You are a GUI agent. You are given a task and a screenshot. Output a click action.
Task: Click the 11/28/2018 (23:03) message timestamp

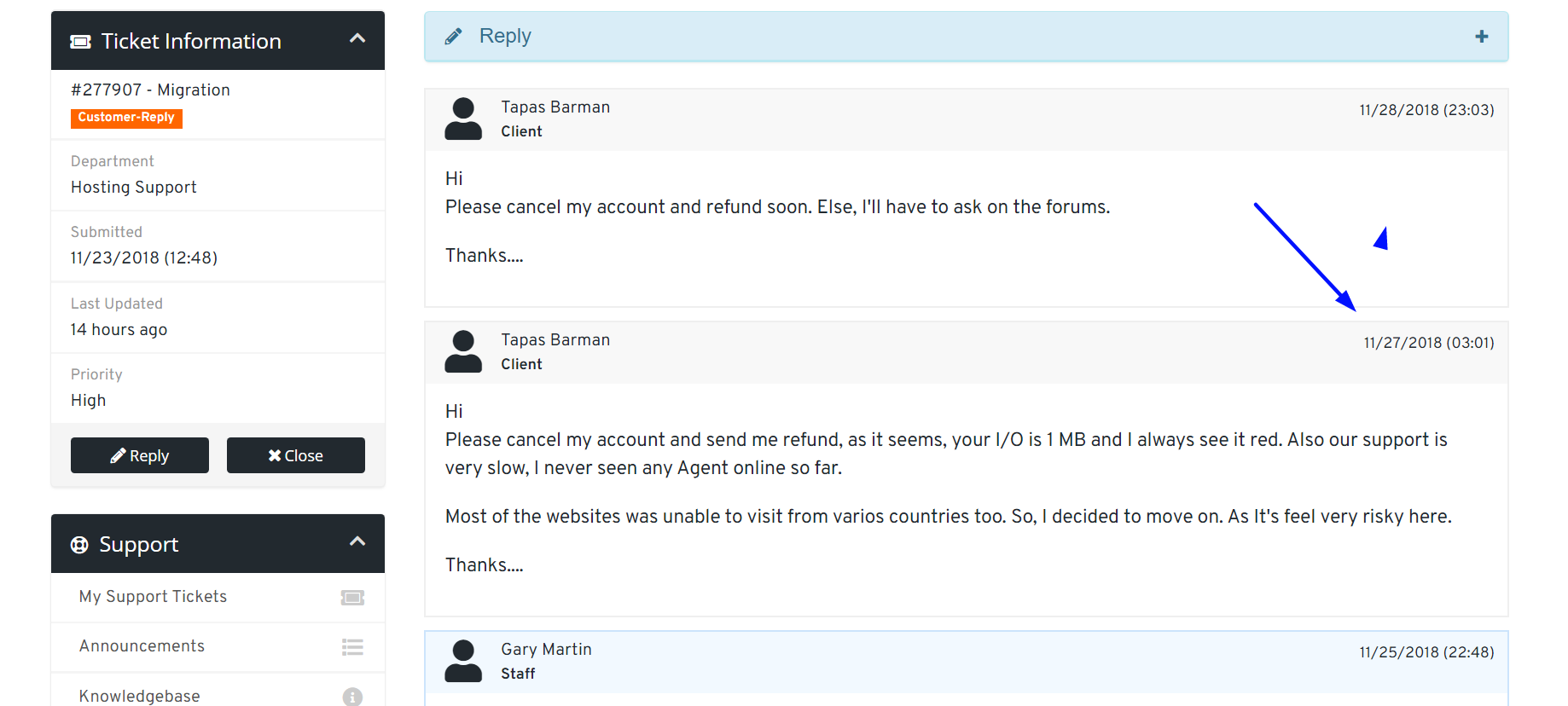pos(1426,110)
